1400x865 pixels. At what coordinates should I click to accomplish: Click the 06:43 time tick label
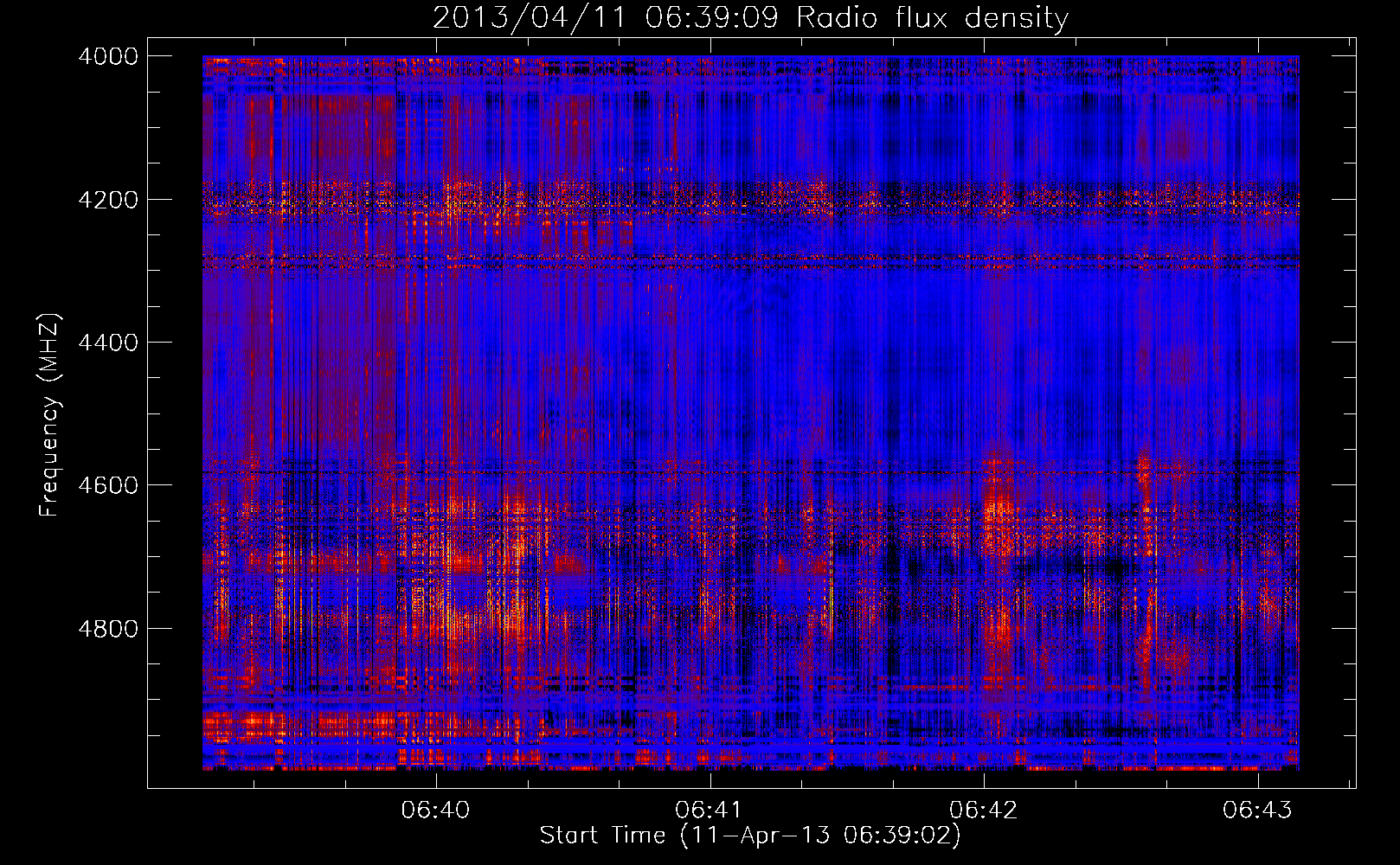pyautogui.click(x=1257, y=810)
